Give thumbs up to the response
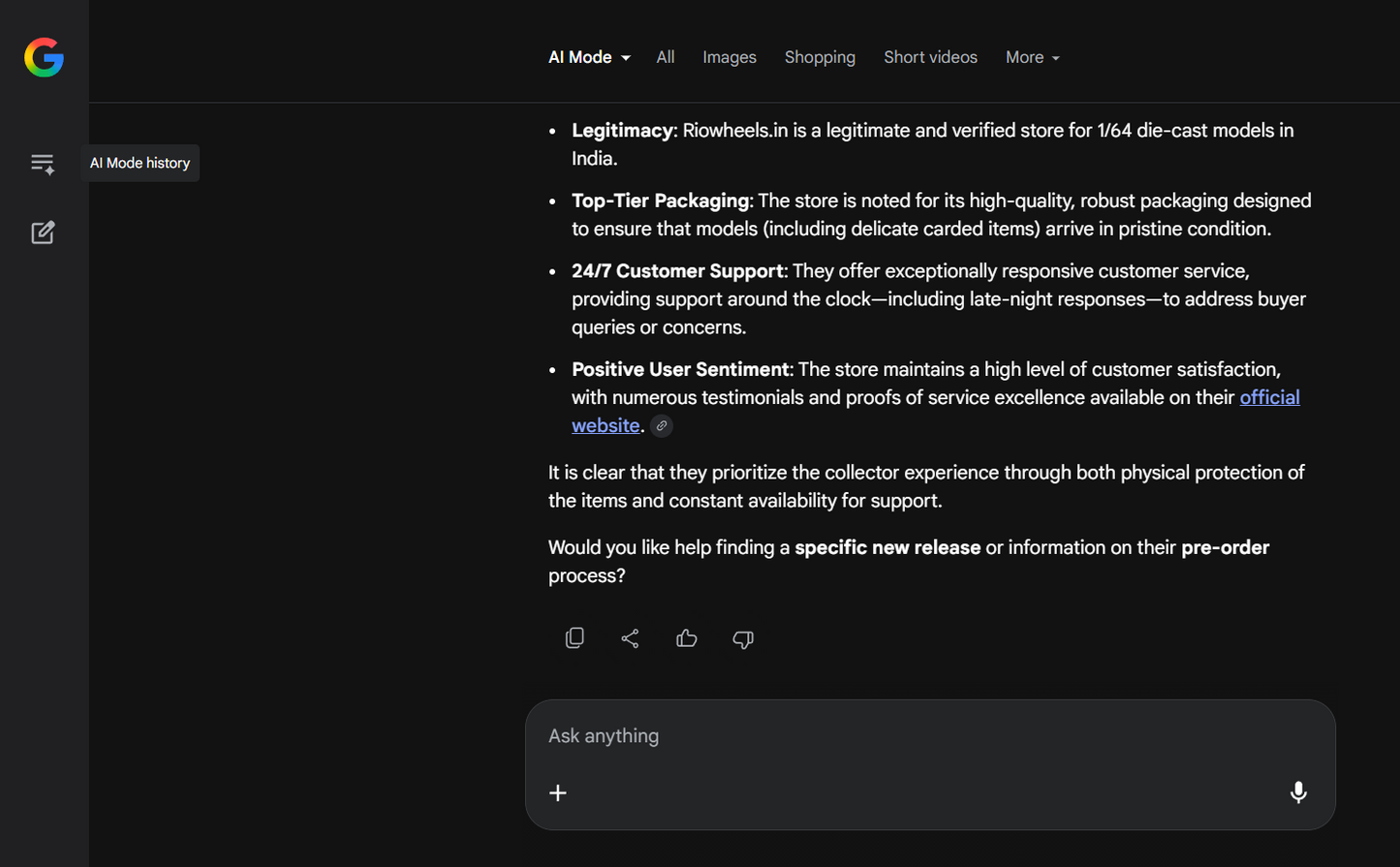 (687, 638)
